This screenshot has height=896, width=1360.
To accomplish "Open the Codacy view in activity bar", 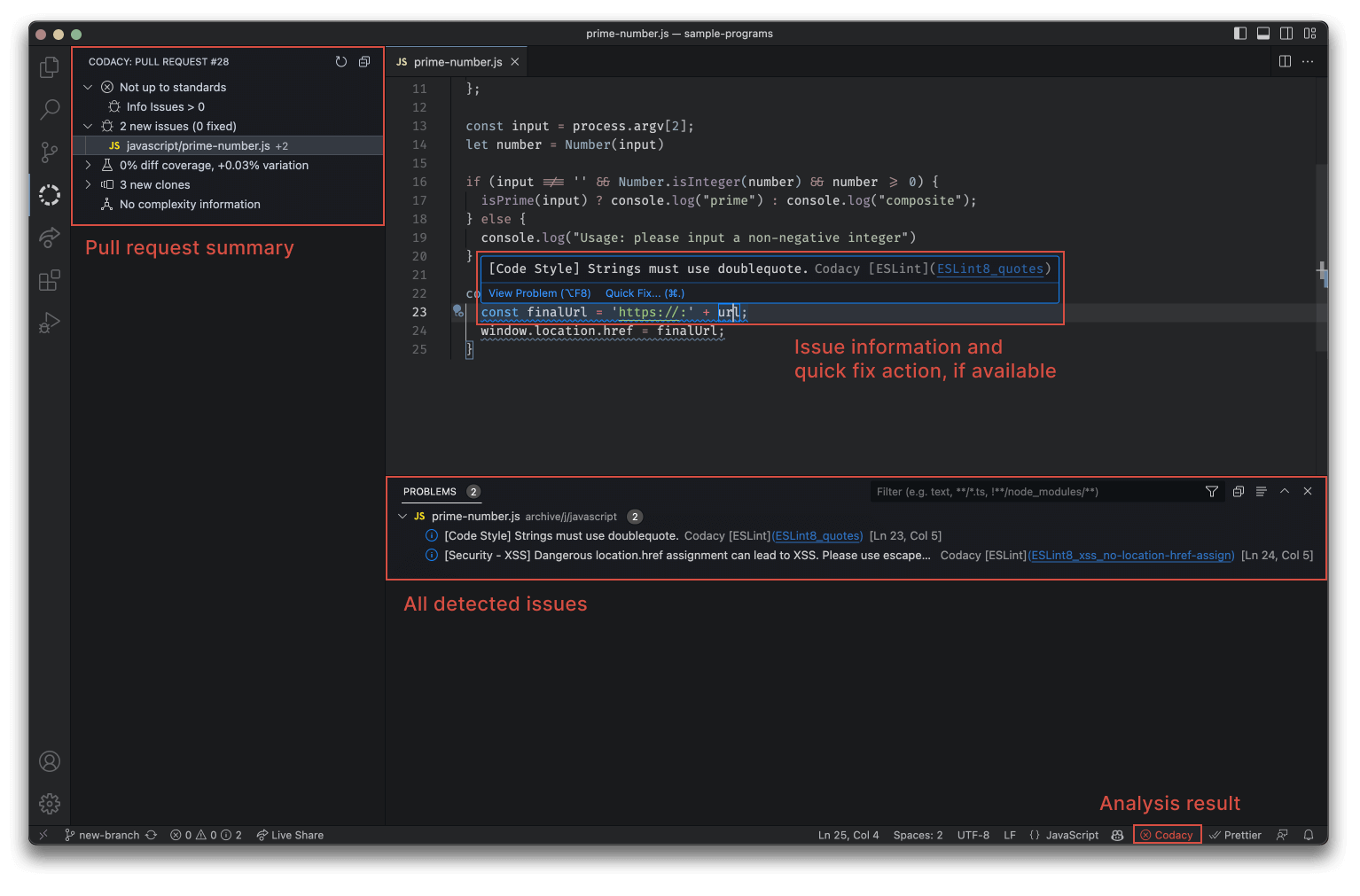I will (50, 195).
